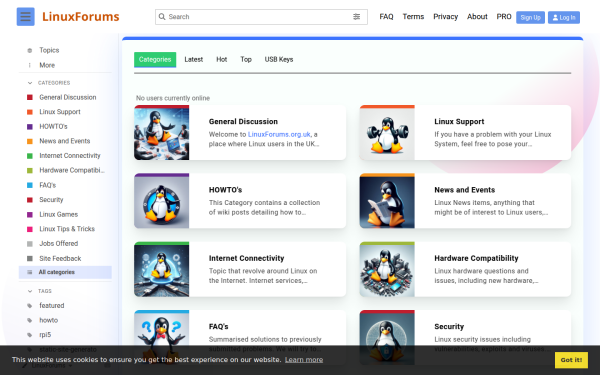600x375 pixels.
Task: Open advanced search filter options icon
Action: [x=356, y=17]
